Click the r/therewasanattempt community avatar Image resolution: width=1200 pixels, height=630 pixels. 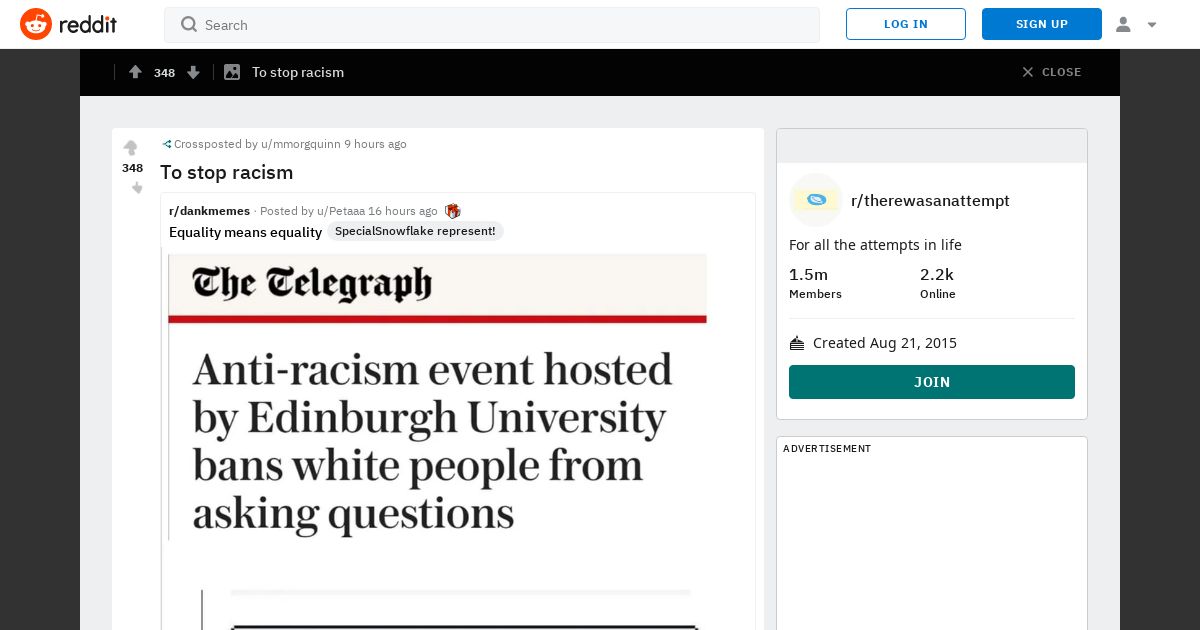[816, 200]
